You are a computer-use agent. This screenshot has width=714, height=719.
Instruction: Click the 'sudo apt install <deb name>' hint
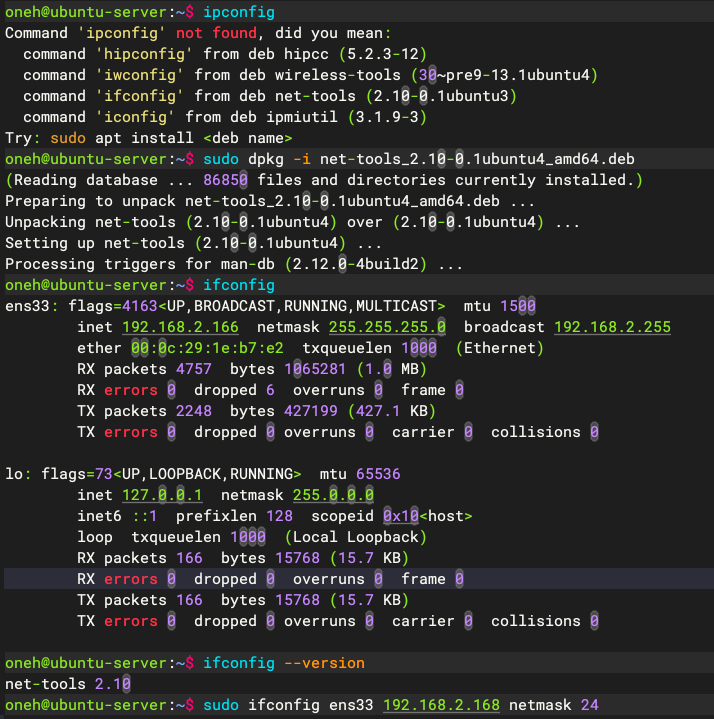point(171,138)
